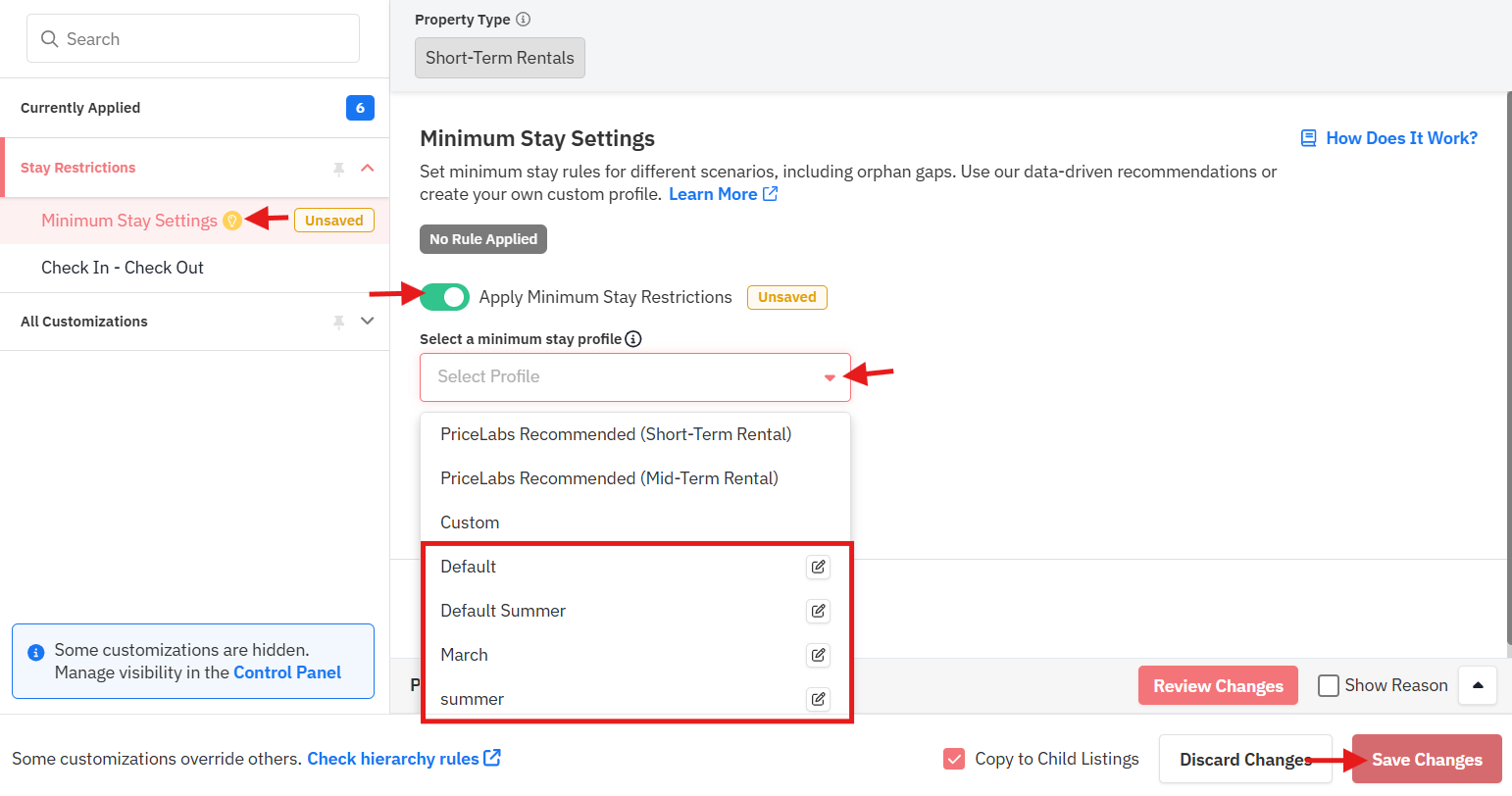Image resolution: width=1512 pixels, height=796 pixels.
Task: Click the No Rule Applied badge
Action: (483, 239)
